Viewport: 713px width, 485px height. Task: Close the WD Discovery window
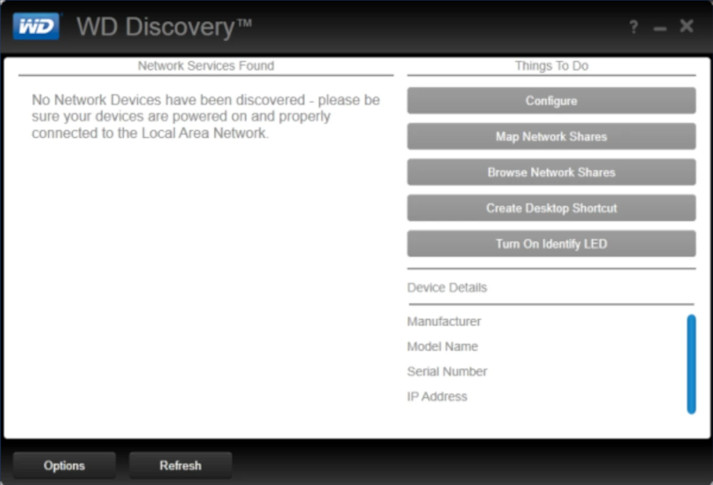(687, 26)
